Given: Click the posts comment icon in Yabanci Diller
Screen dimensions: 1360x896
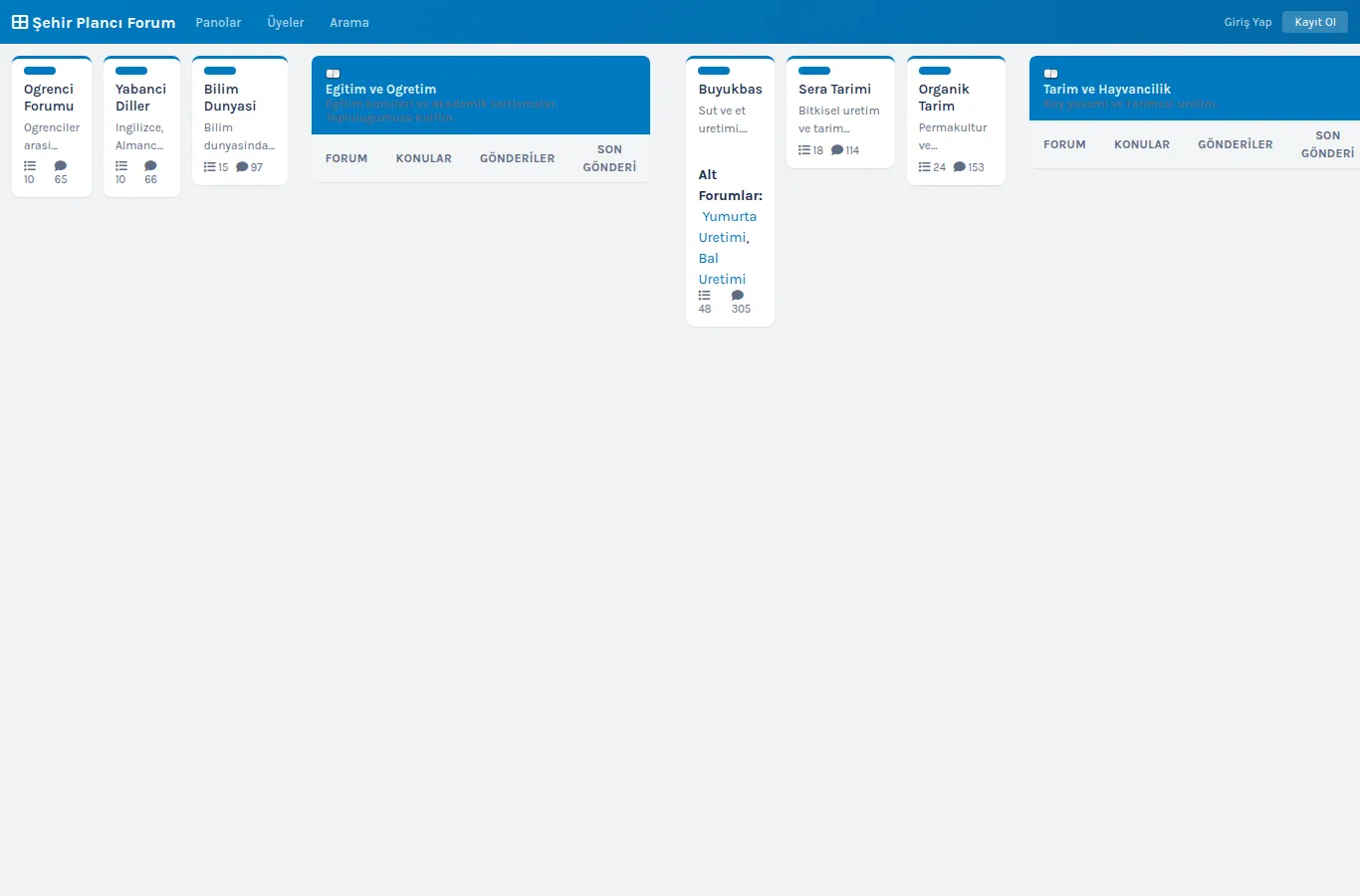Looking at the screenshot, I should click(150, 166).
